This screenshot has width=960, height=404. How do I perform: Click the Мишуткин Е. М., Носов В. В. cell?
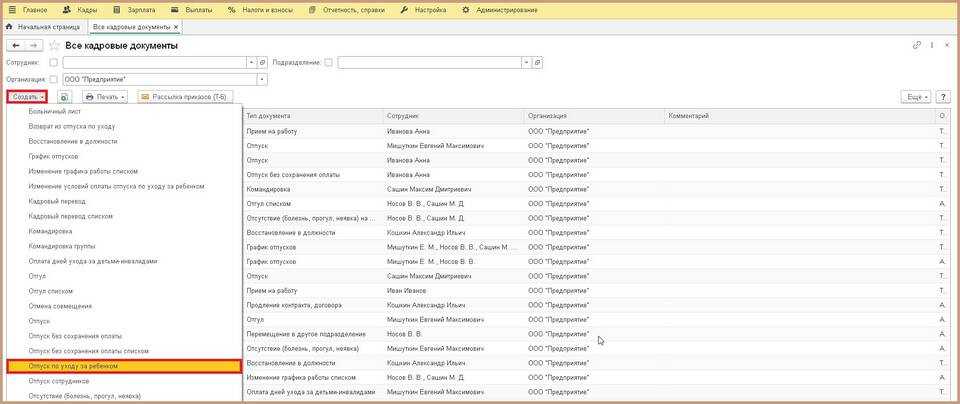point(454,261)
